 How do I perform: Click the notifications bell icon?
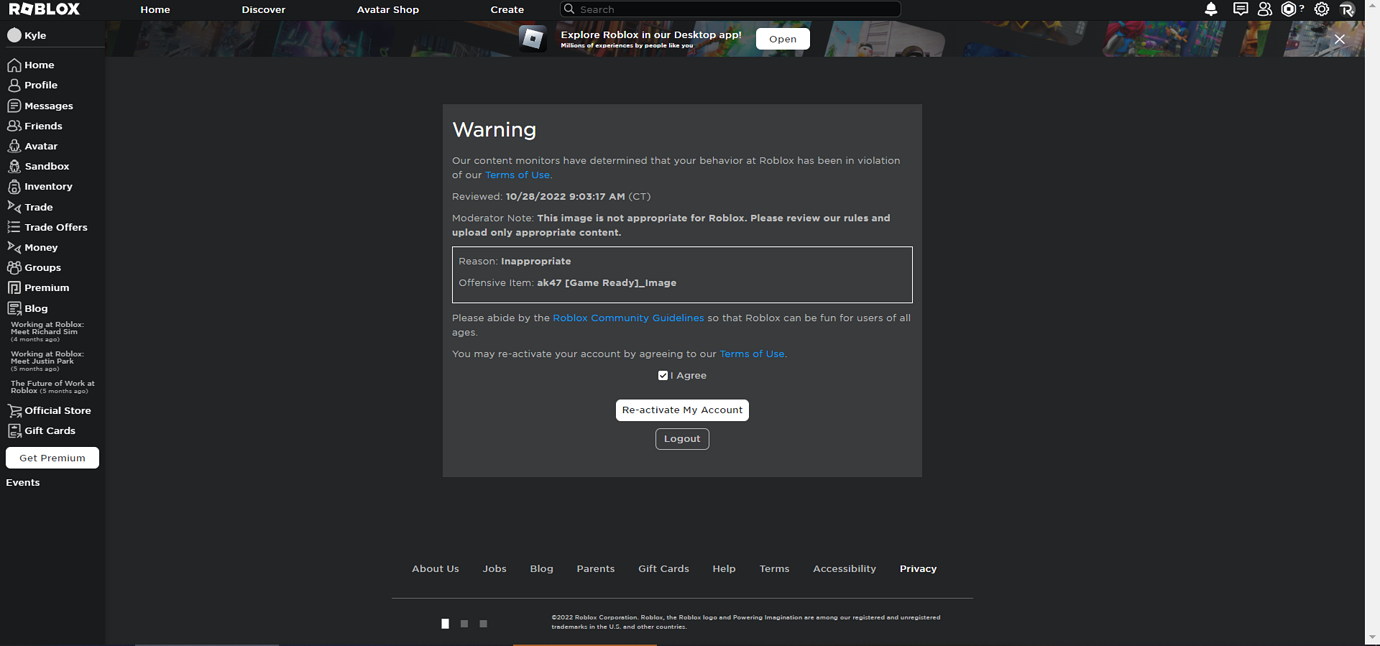[x=1210, y=9]
